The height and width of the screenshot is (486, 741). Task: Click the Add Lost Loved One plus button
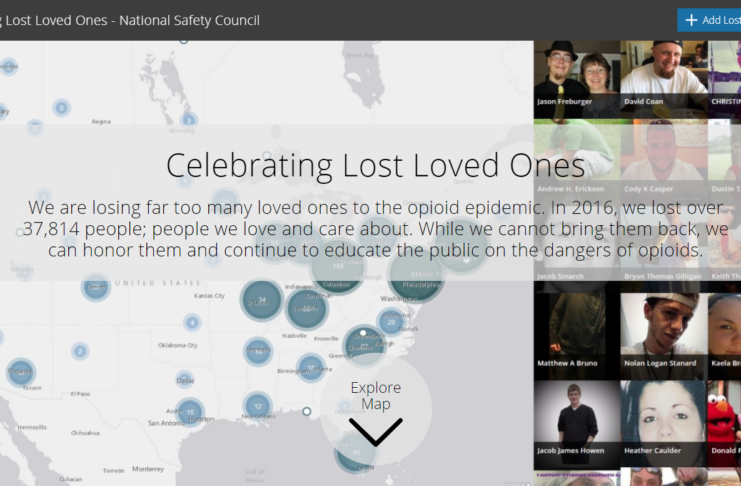tap(709, 20)
